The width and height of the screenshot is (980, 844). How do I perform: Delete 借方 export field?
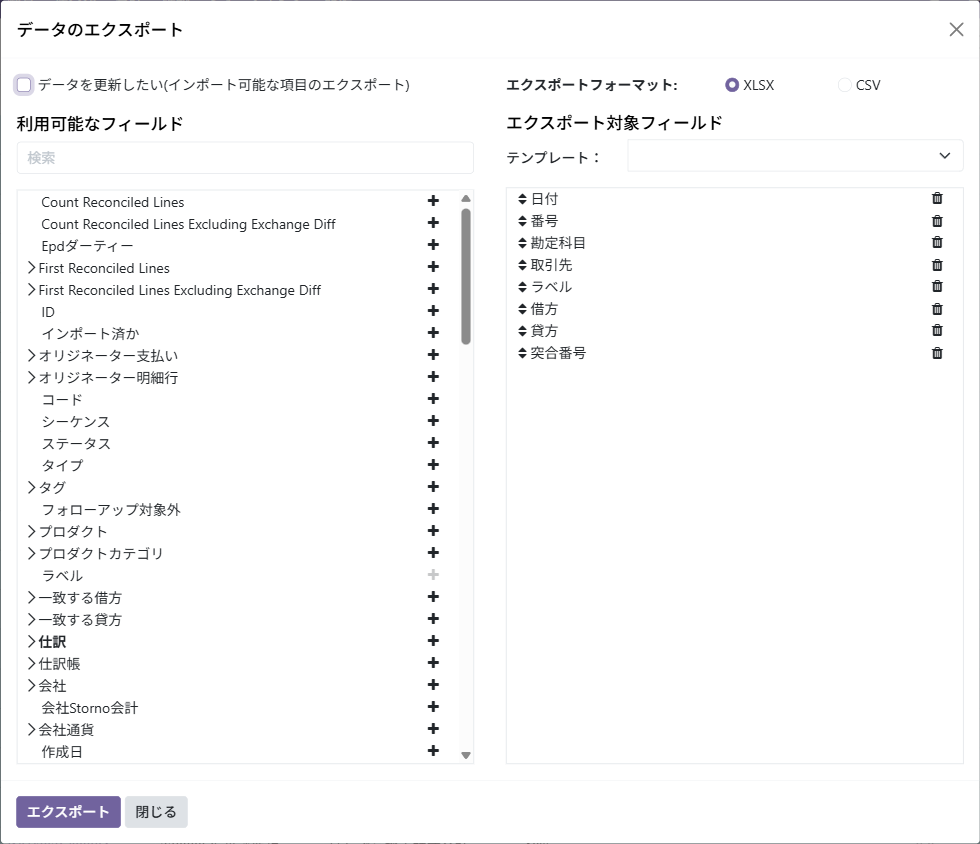pyautogui.click(x=937, y=309)
